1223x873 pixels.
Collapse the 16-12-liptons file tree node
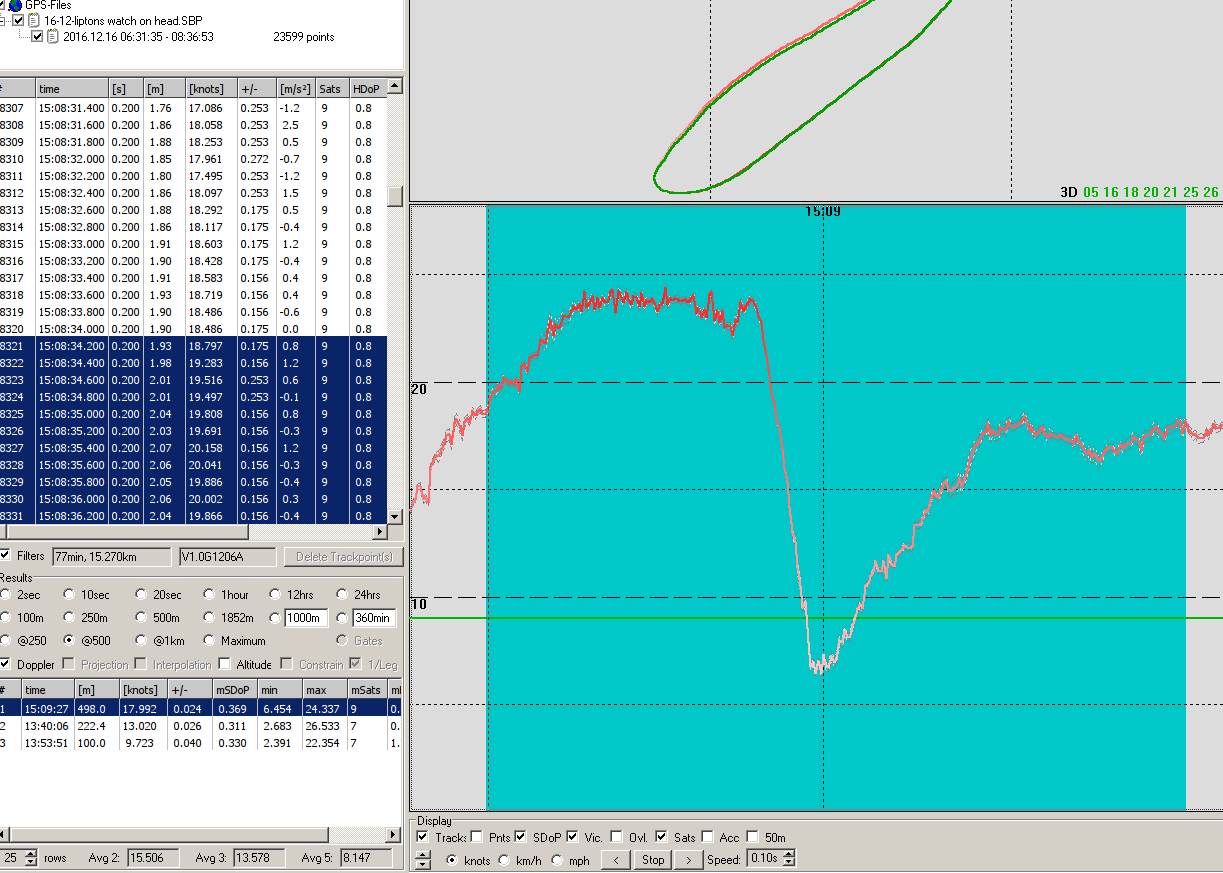point(3,20)
